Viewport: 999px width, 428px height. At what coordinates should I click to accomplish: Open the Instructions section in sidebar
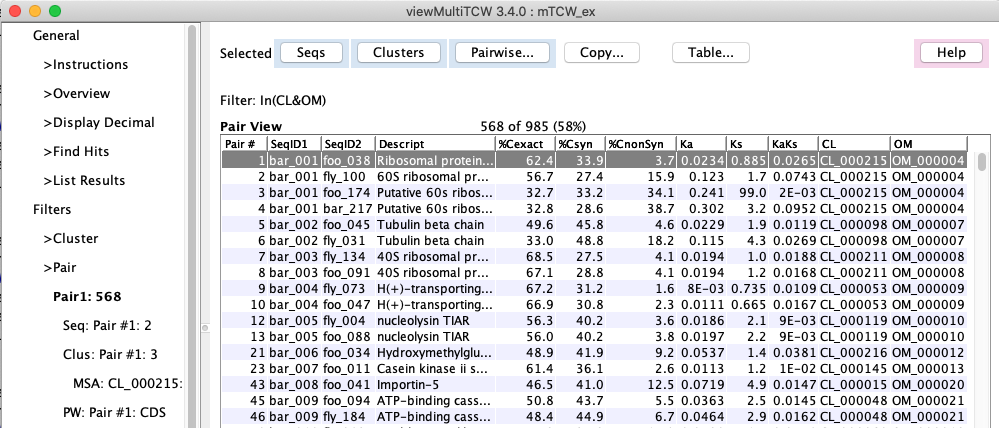(x=85, y=65)
